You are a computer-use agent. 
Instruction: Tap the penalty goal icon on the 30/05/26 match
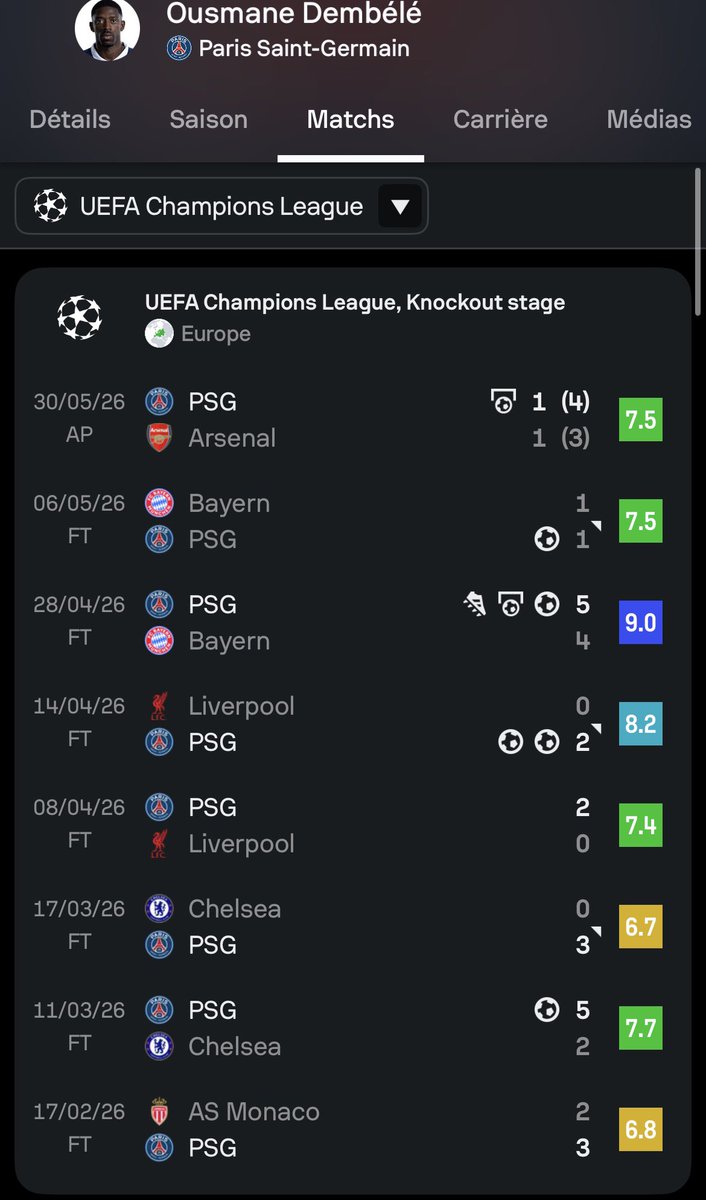[x=503, y=402]
